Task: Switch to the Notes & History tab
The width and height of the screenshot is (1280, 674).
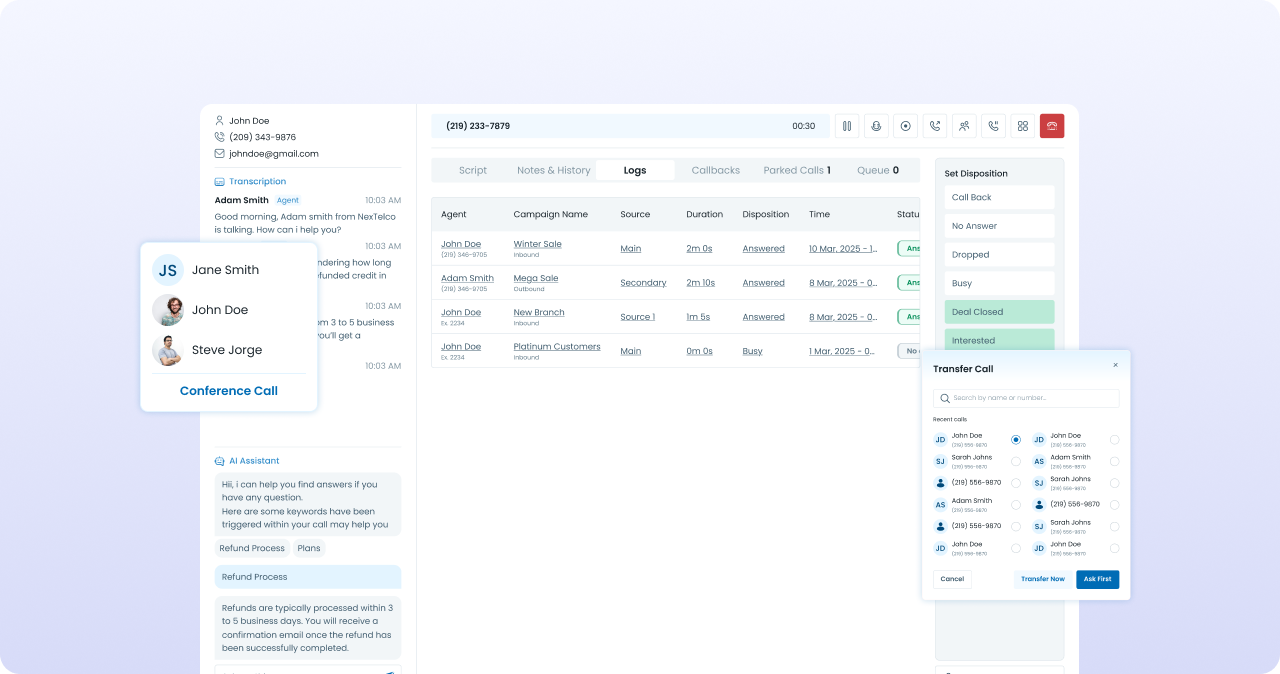Action: (x=553, y=171)
